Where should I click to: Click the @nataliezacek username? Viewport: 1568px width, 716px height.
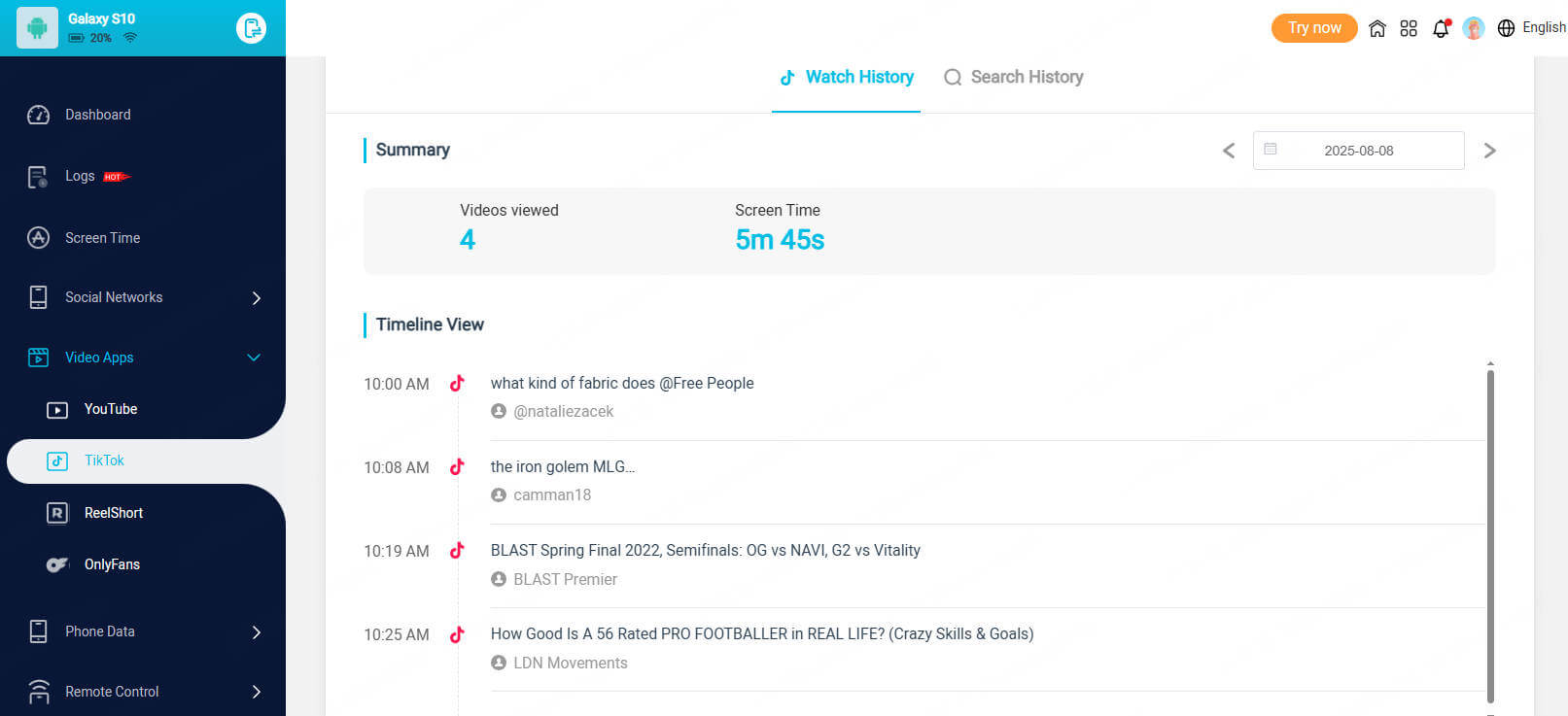(564, 411)
